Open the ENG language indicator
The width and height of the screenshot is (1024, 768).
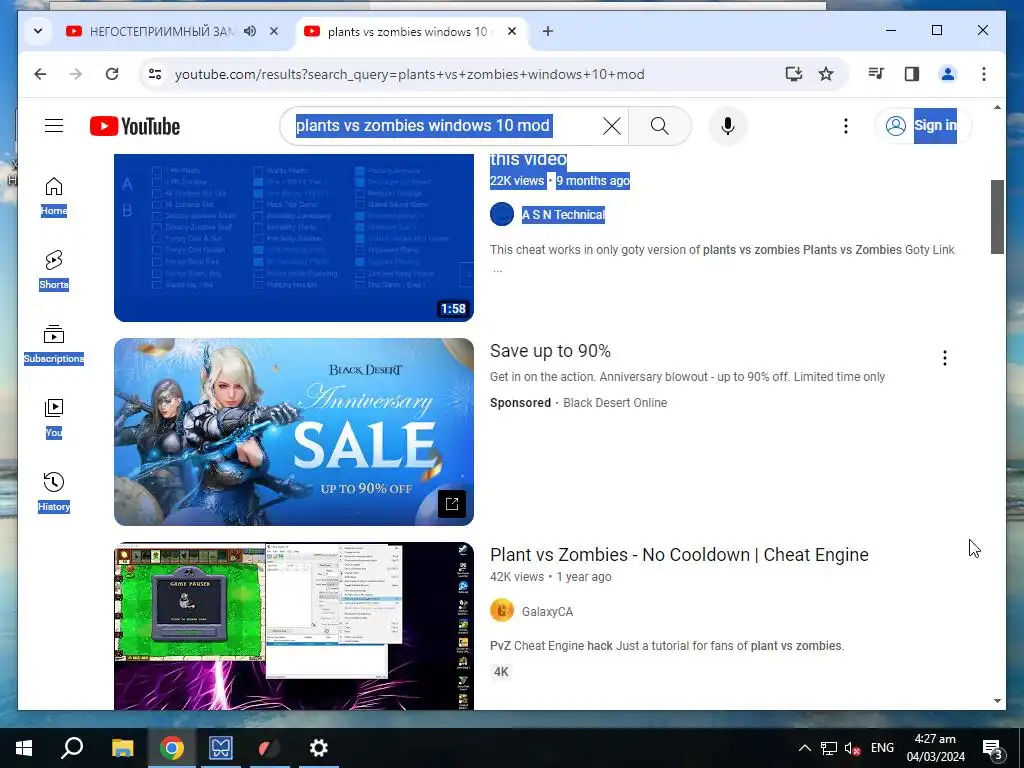(x=882, y=748)
